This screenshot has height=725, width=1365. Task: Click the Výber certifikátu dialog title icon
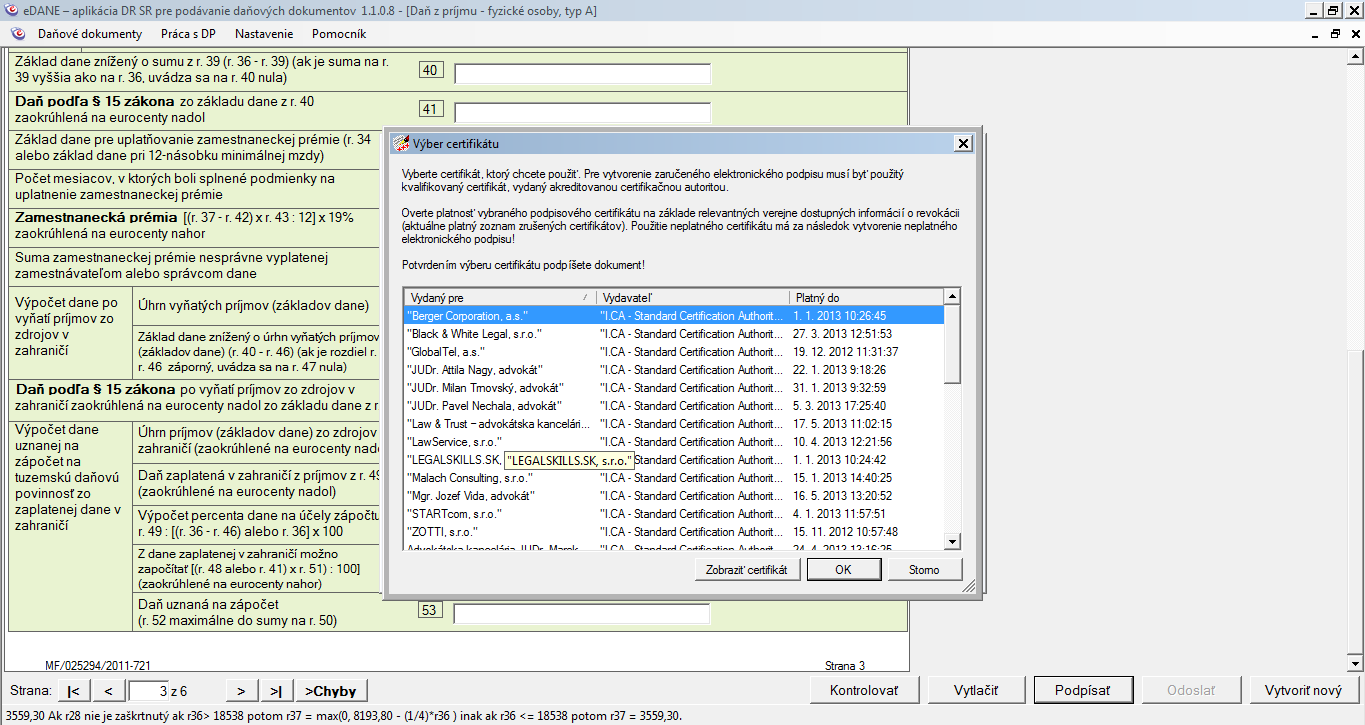click(401, 143)
